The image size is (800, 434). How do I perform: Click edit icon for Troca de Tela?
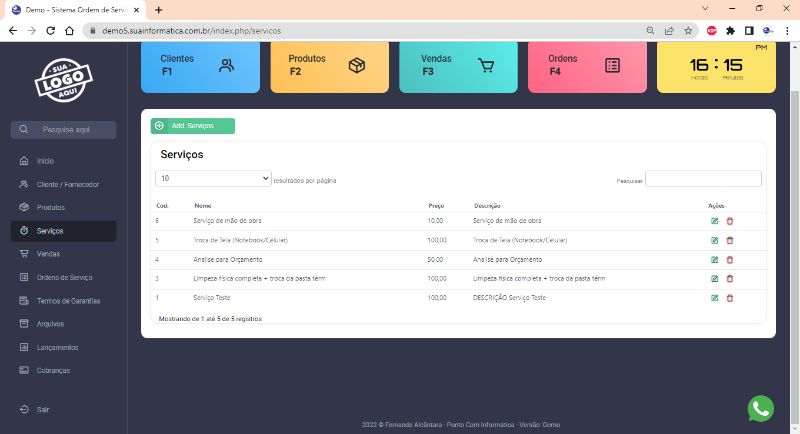pos(714,240)
